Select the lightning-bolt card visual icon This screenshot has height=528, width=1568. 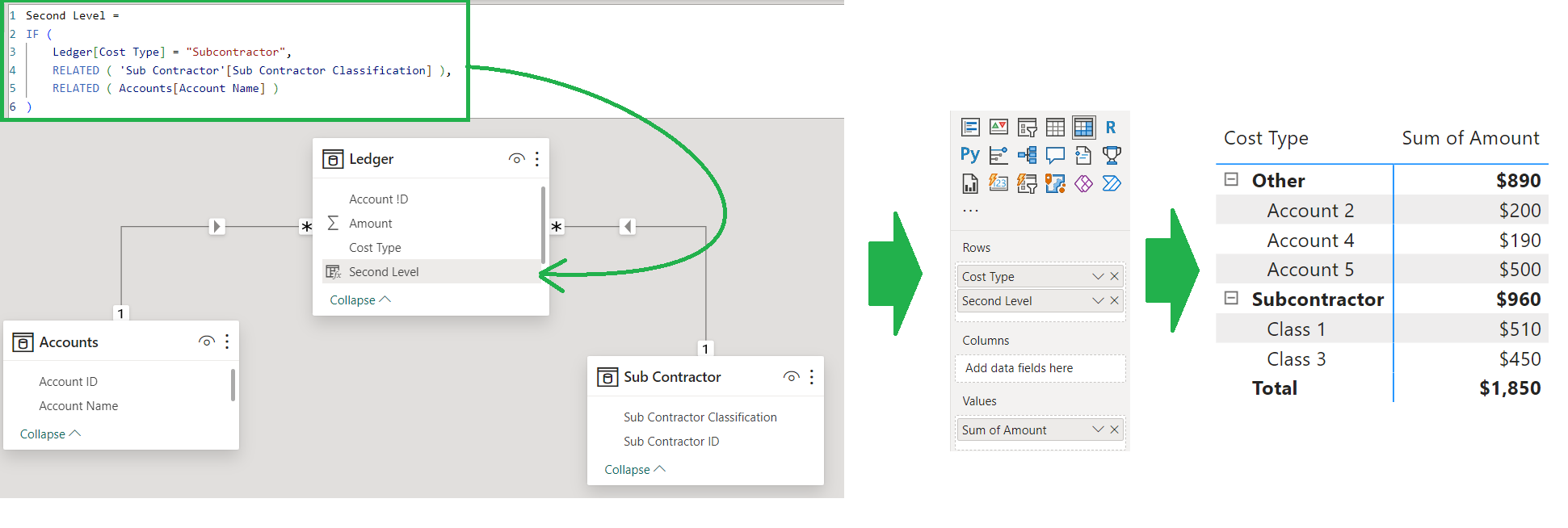[999, 183]
